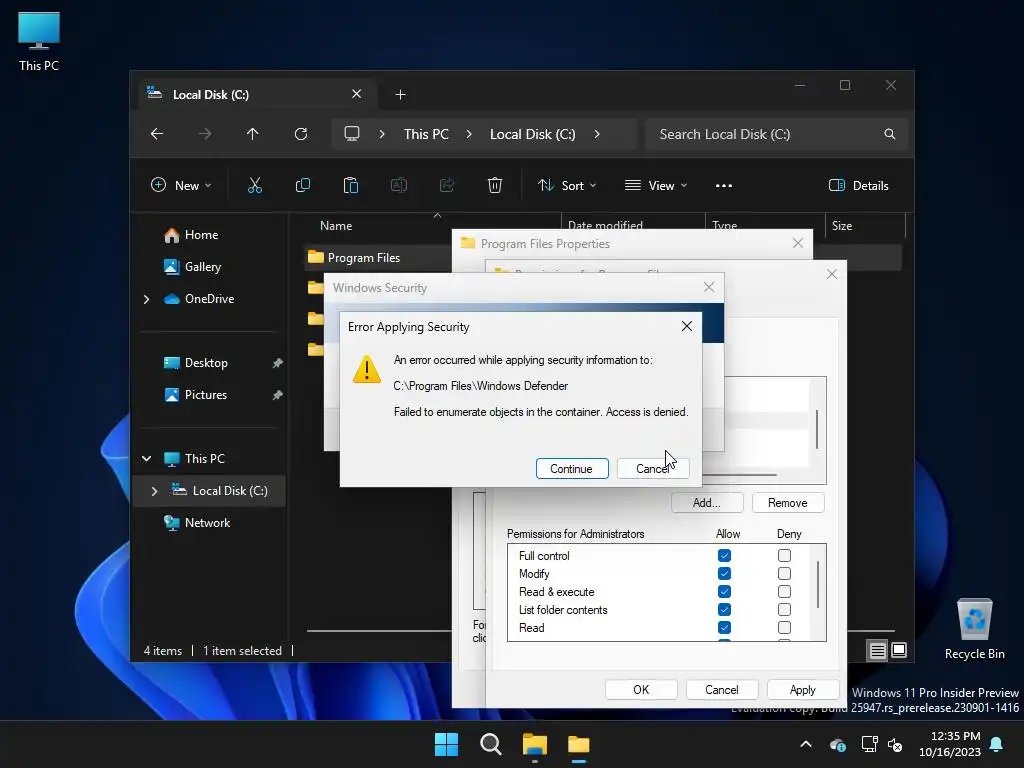This screenshot has height=768, width=1024.
Task: Add a new tab in File Explorer
Action: (400, 95)
